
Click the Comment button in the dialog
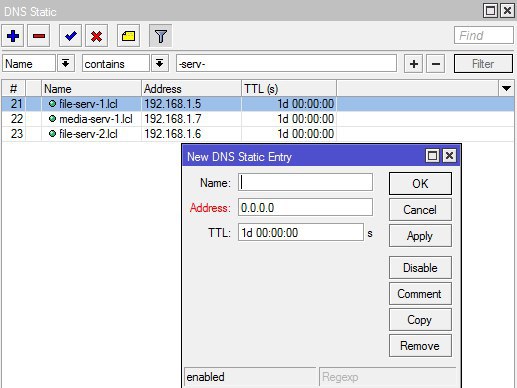(x=420, y=294)
